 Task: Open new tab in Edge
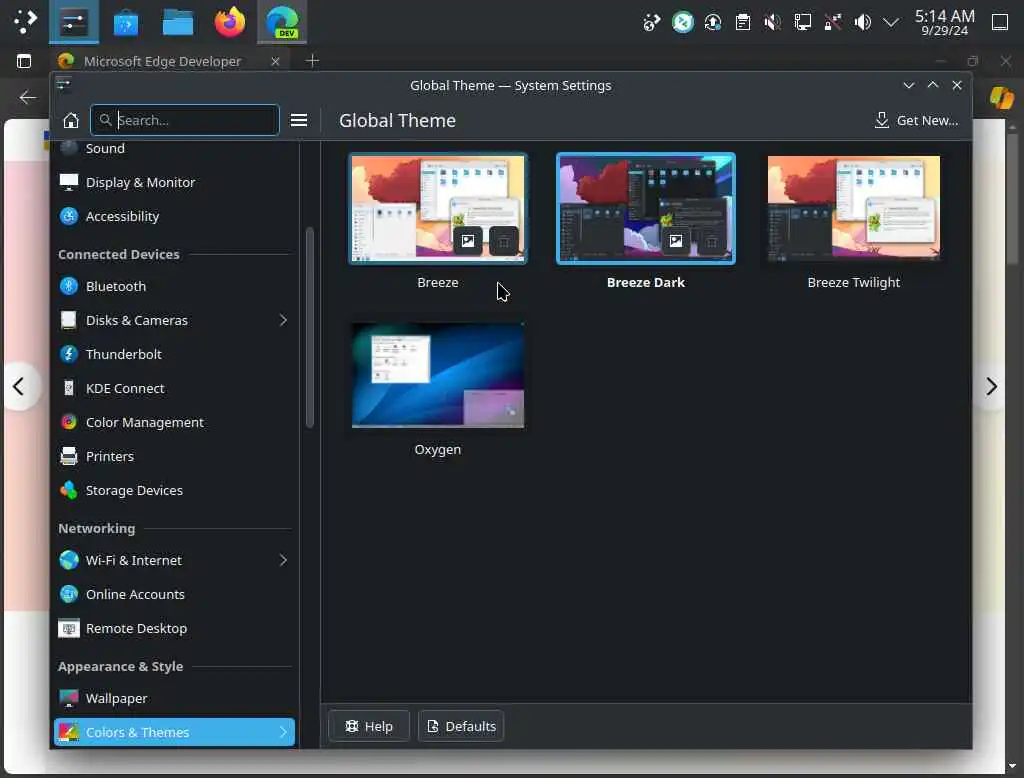pos(312,61)
